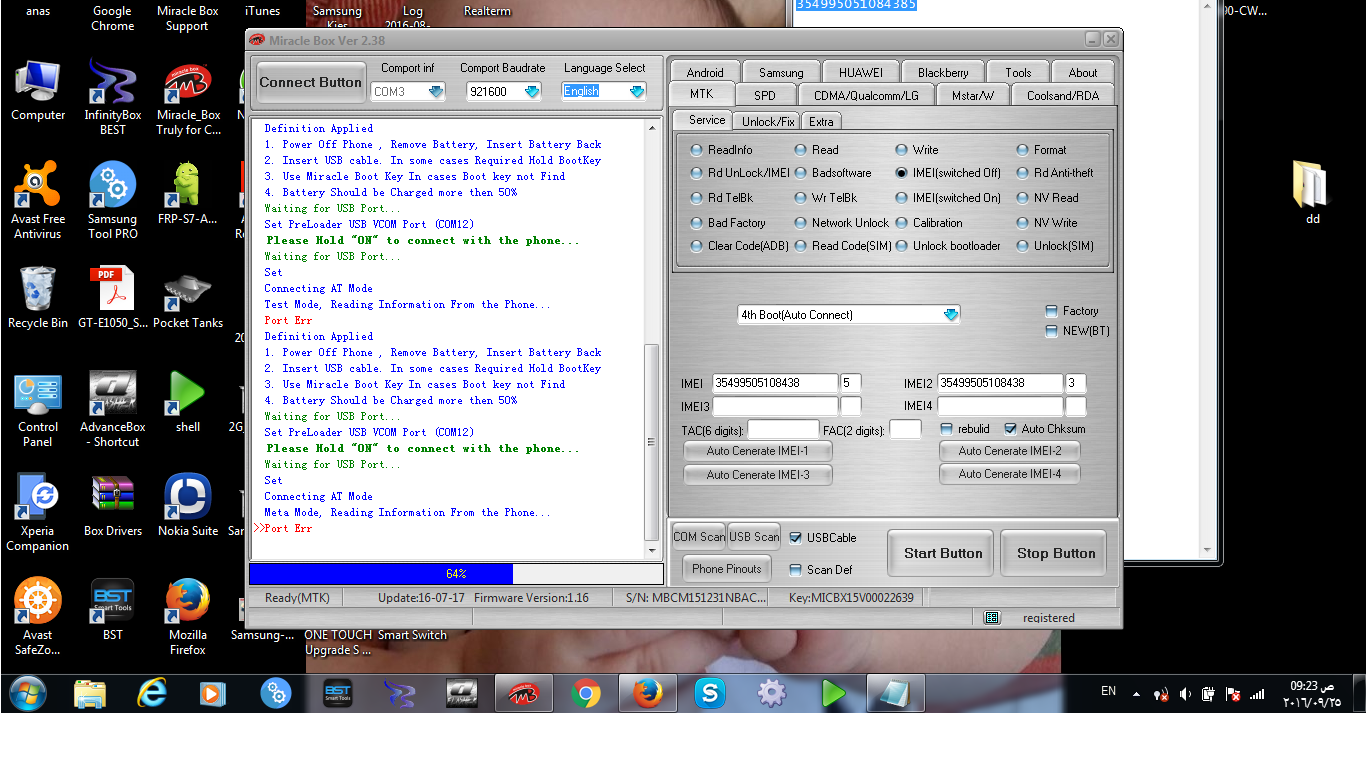This screenshot has width=1366, height=768.
Task: Open Skype taskbar icon
Action: click(710, 692)
